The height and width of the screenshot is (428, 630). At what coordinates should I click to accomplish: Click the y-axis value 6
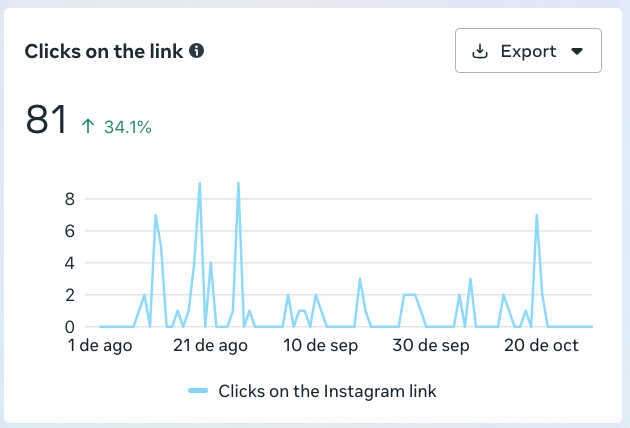pos(69,231)
